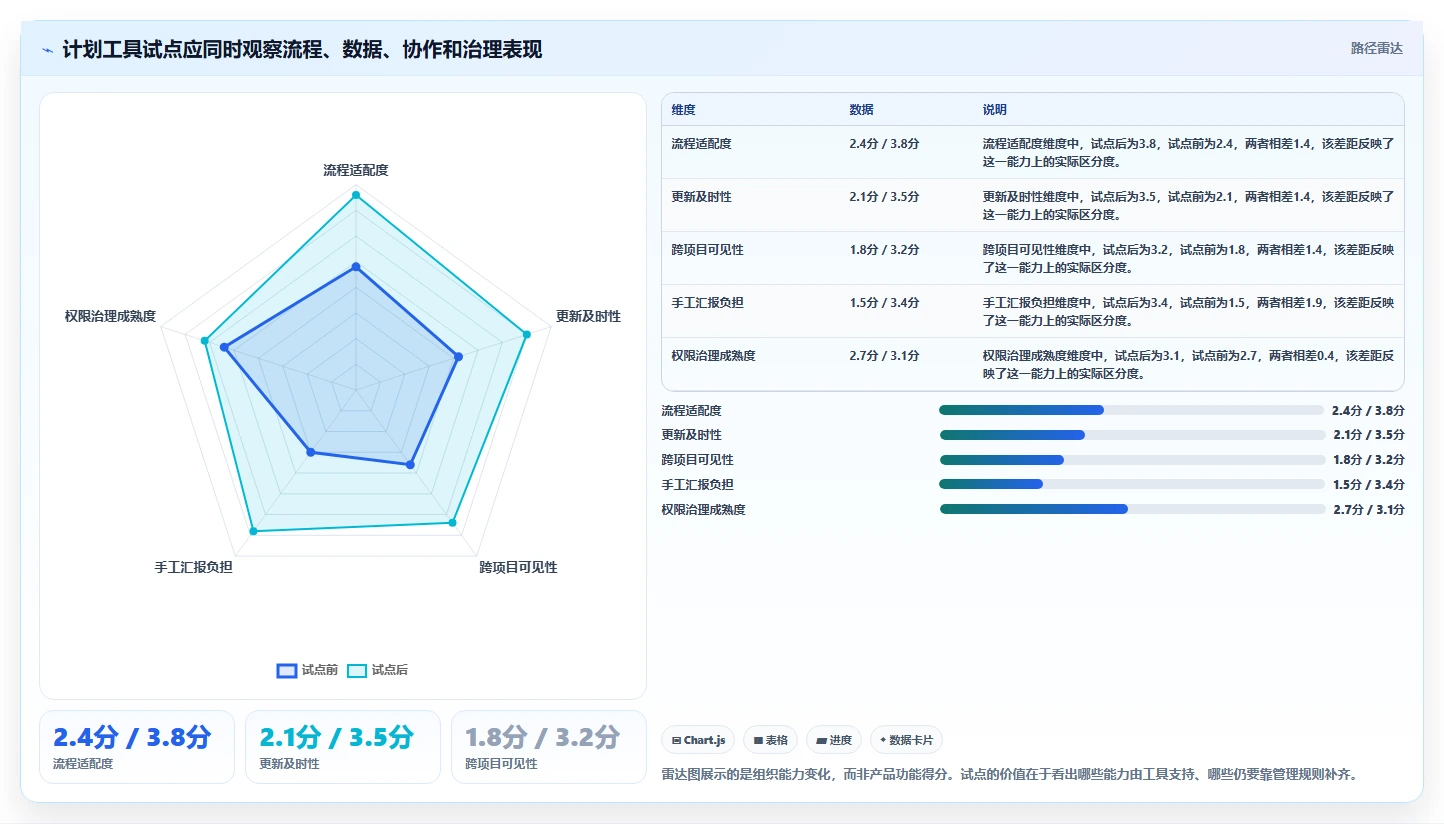Click the table value 2.7分 / 3.1分

click(884, 356)
